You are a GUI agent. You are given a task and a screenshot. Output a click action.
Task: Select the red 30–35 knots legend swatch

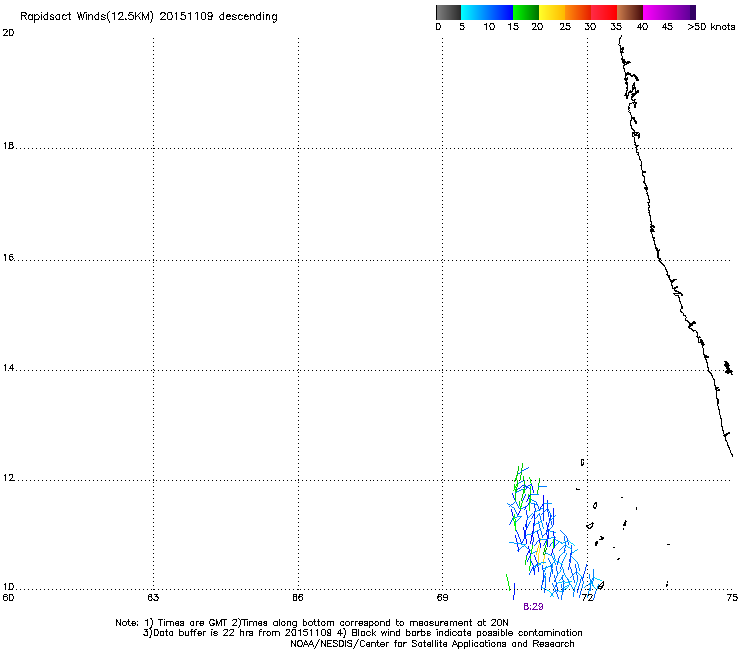[x=604, y=12]
